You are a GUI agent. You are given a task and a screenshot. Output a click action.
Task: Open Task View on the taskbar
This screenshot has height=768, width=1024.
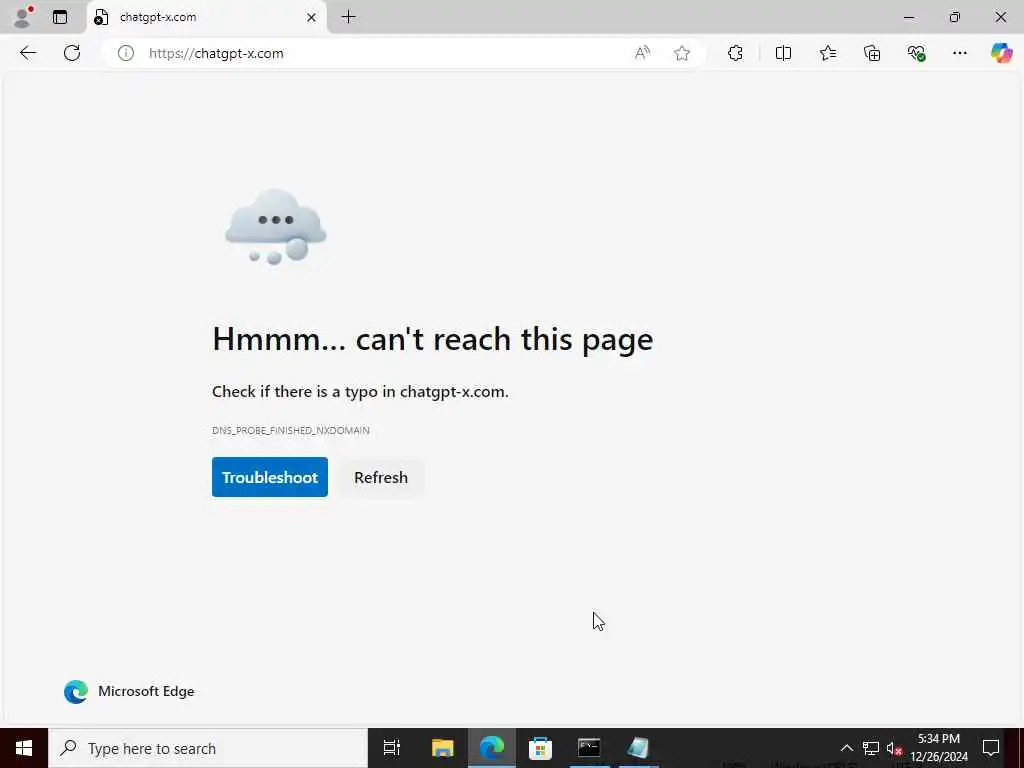pos(392,748)
